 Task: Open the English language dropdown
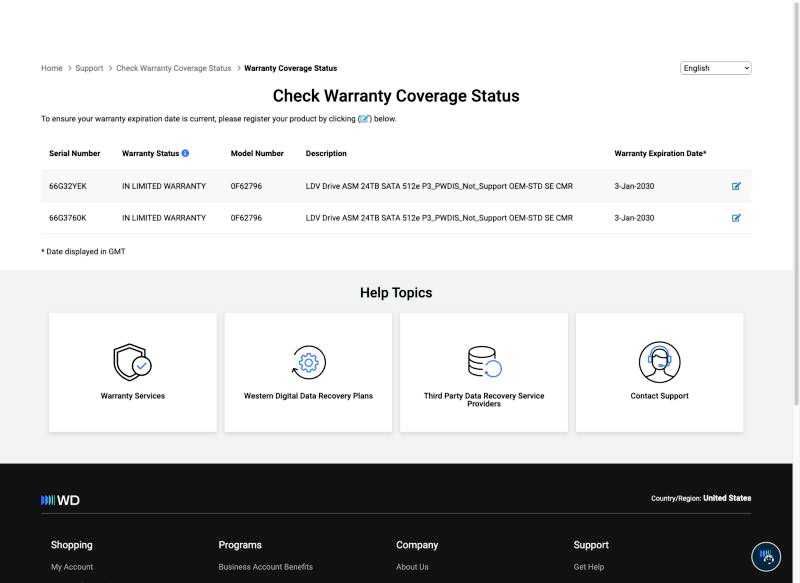[x=715, y=68]
